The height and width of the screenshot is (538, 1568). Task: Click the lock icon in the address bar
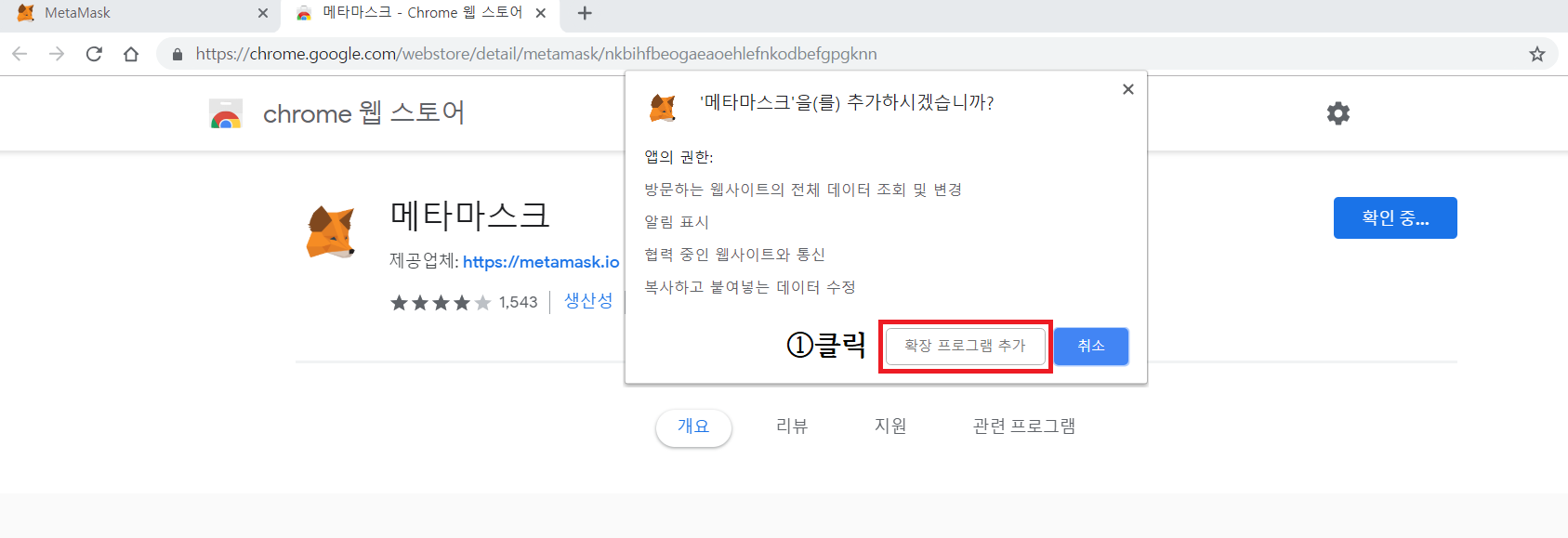[178, 55]
